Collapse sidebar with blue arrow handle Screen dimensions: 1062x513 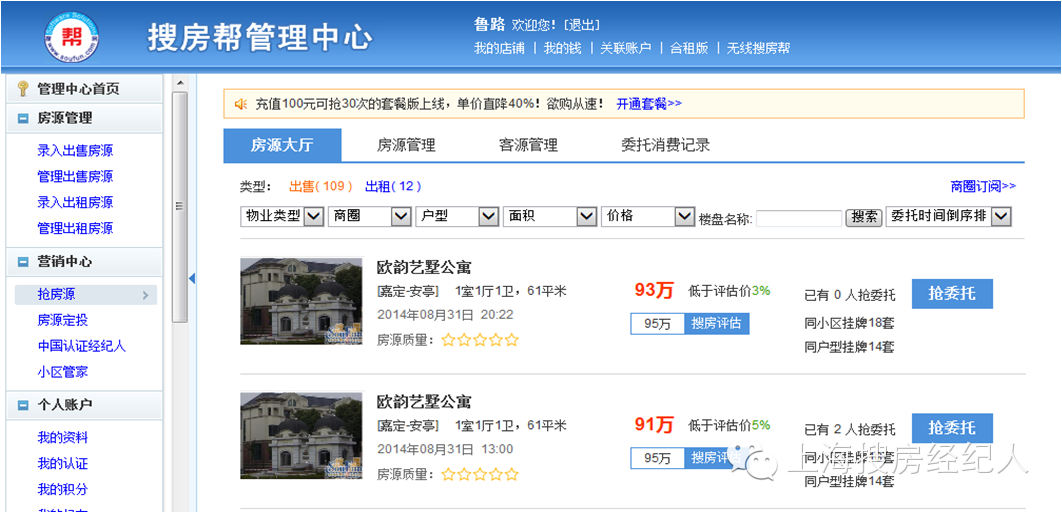point(192,278)
